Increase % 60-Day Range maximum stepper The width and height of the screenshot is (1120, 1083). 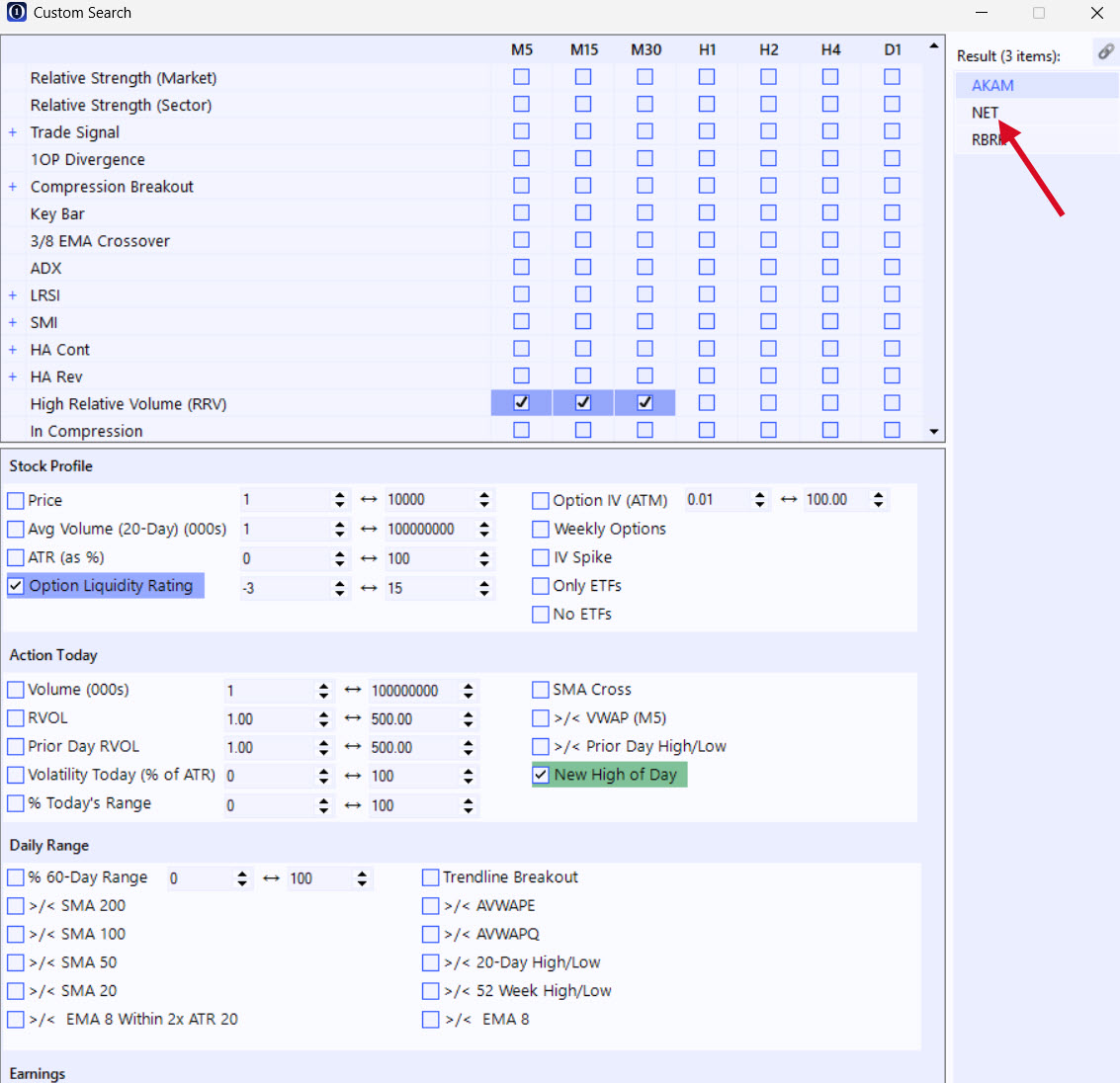click(362, 874)
